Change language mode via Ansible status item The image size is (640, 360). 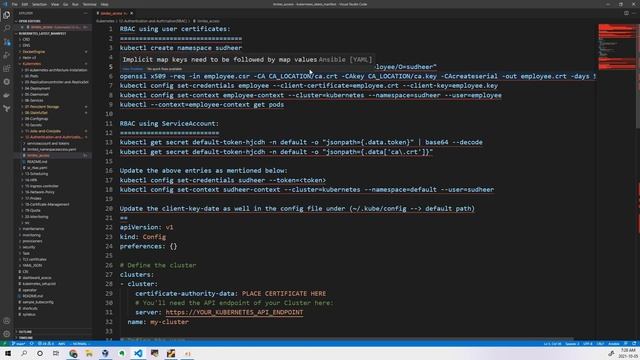pyautogui.click(x=613, y=344)
